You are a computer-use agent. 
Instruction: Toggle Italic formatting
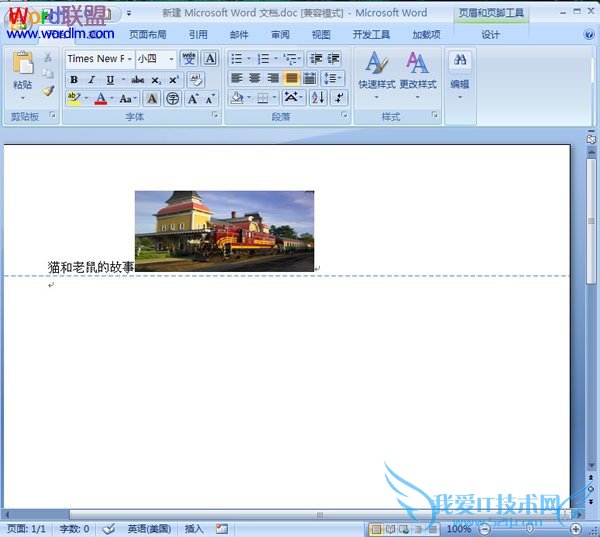click(x=91, y=80)
